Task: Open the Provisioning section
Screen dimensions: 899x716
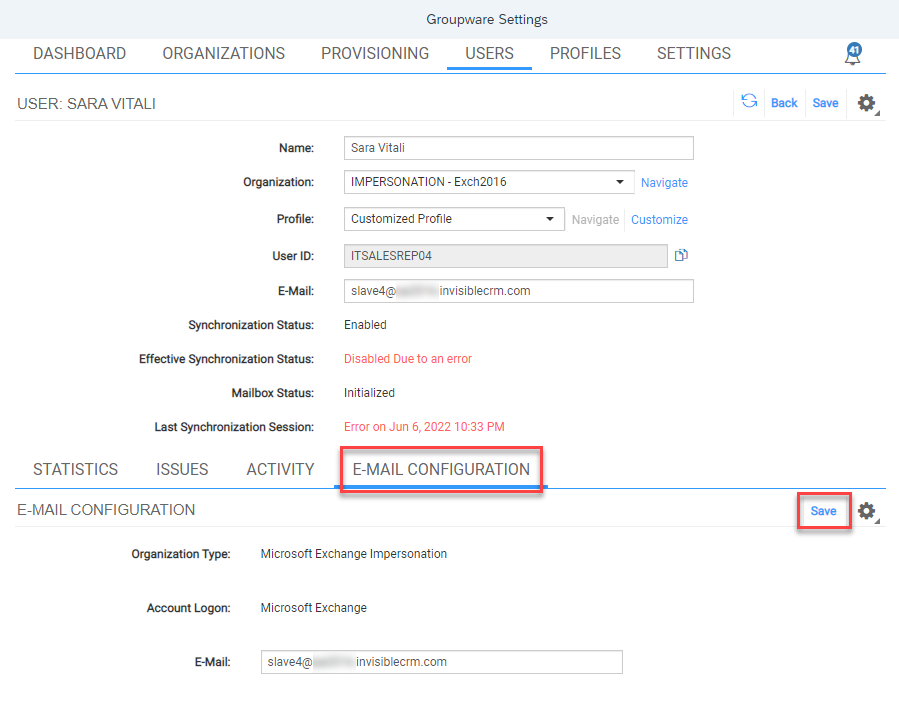Action: coord(375,53)
